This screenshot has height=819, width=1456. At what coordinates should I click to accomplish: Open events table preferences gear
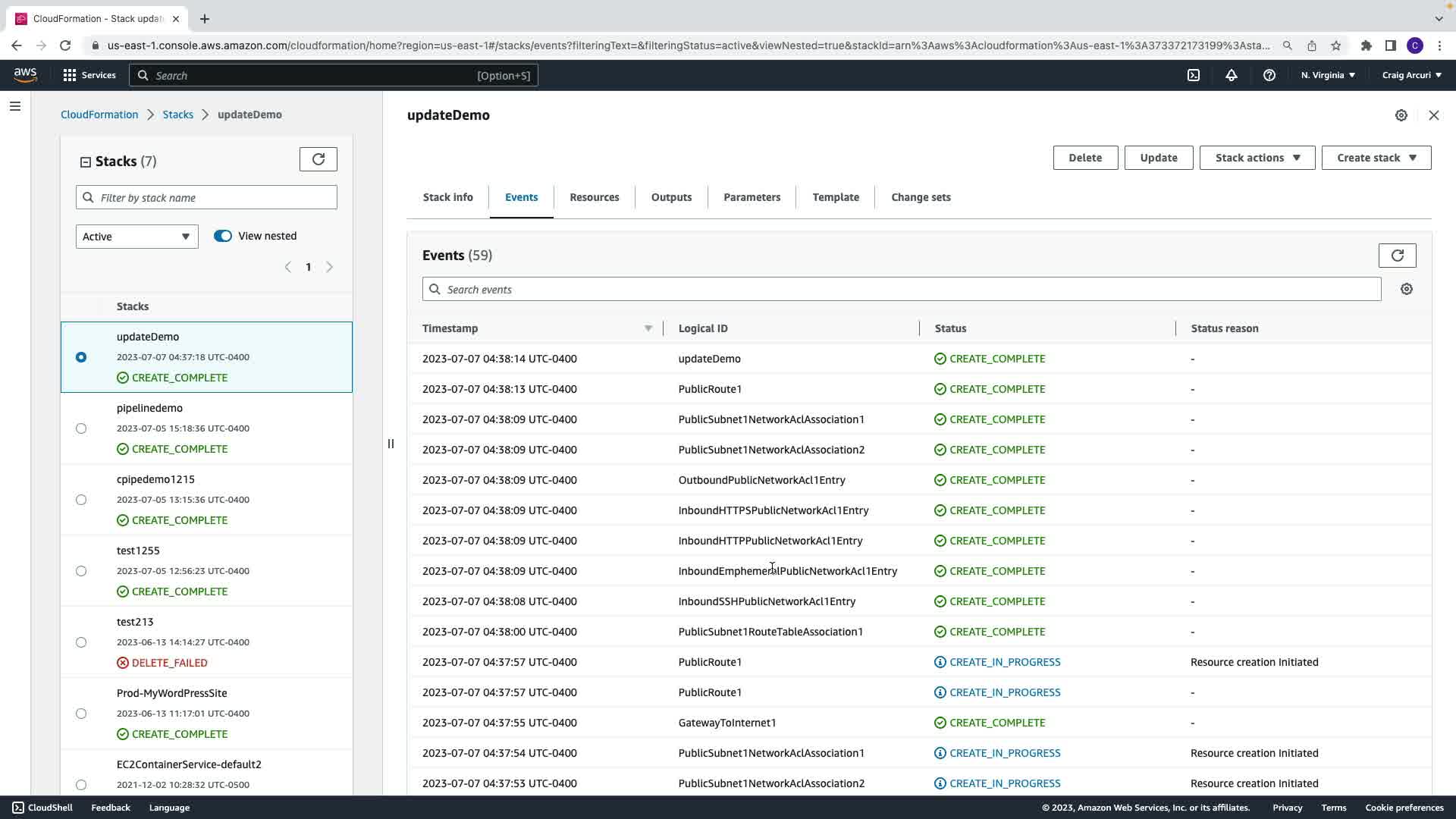(1407, 289)
